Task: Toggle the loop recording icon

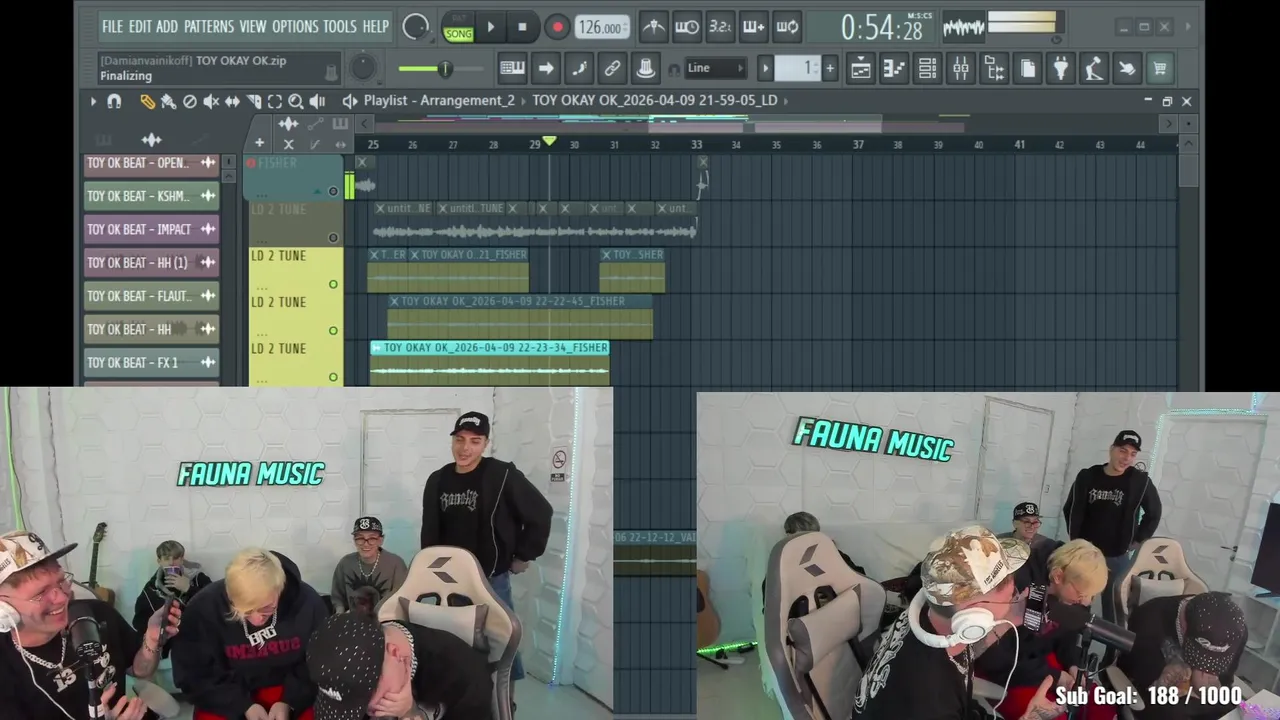Action: coord(787,27)
